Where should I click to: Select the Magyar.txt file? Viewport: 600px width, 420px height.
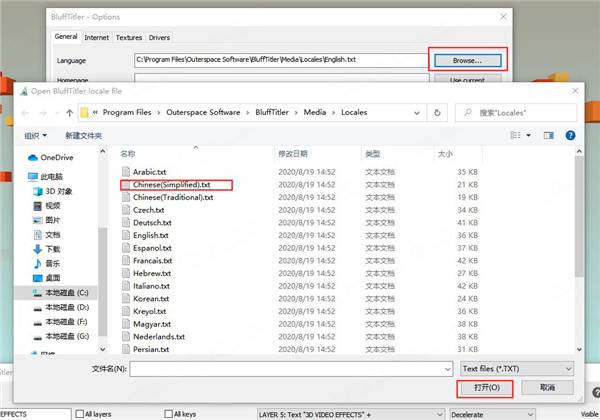click(146, 324)
